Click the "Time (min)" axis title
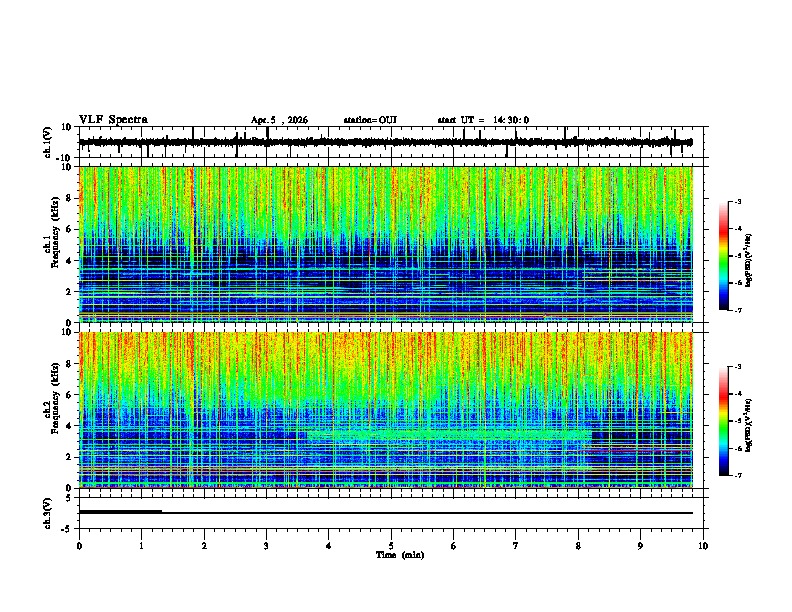Viewport: 792px width, 612px height. click(400, 555)
